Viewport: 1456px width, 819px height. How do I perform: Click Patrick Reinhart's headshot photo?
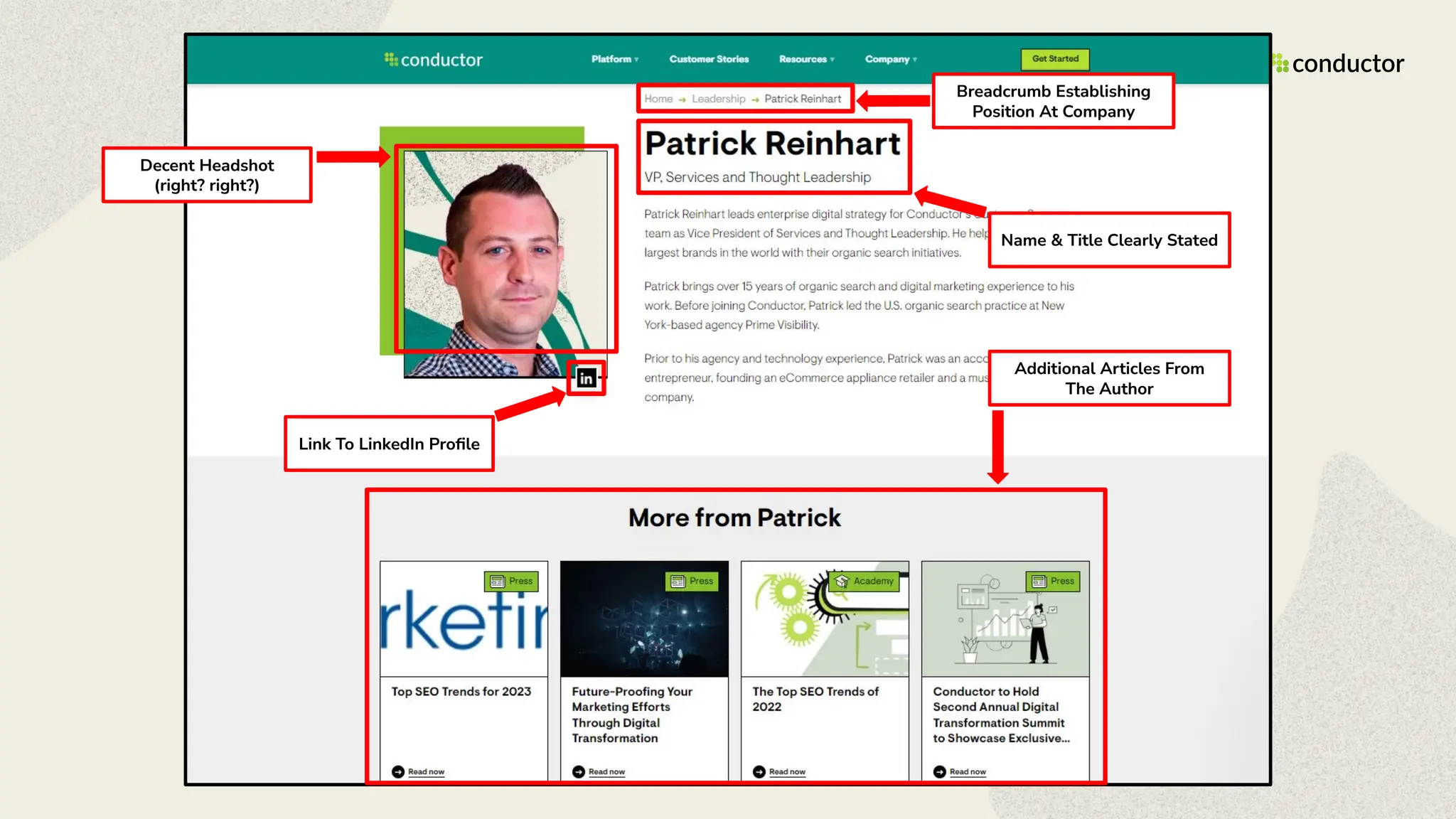point(505,263)
